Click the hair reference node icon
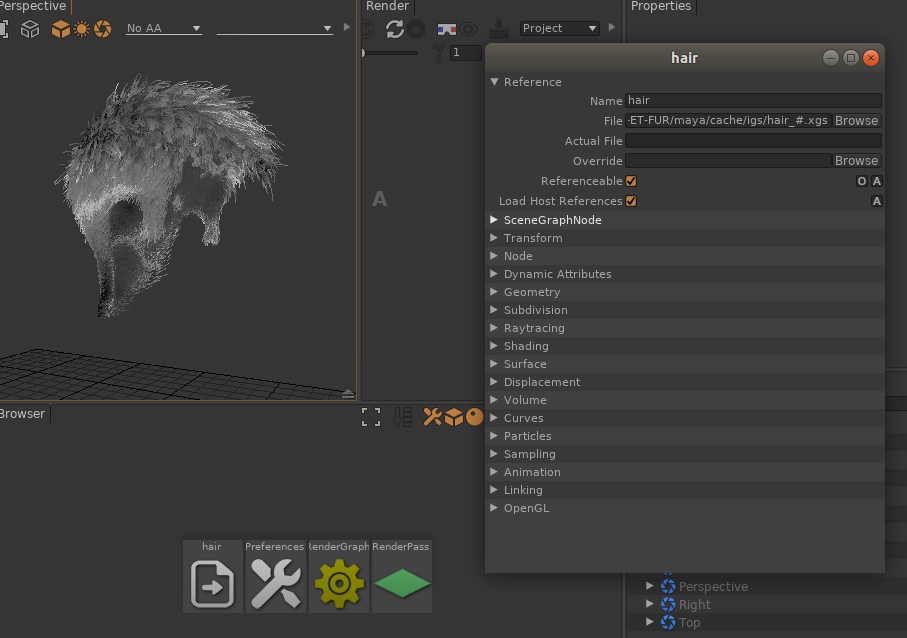This screenshot has height=638, width=907. [x=212, y=583]
